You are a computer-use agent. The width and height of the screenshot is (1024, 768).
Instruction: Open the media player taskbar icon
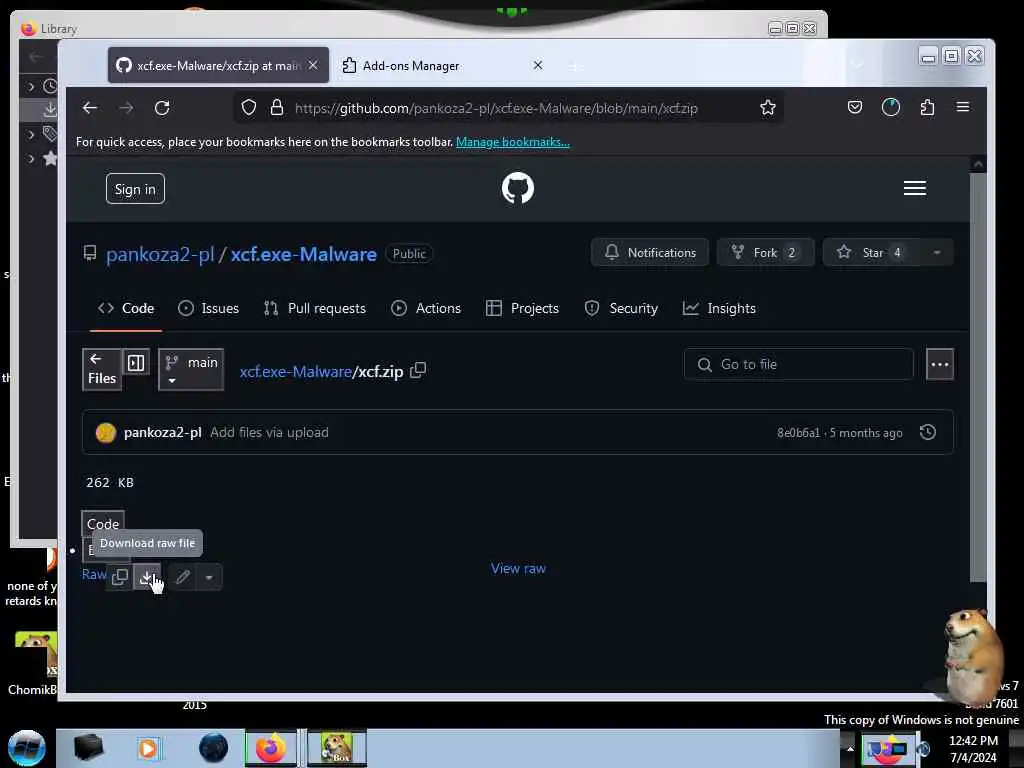(x=148, y=748)
